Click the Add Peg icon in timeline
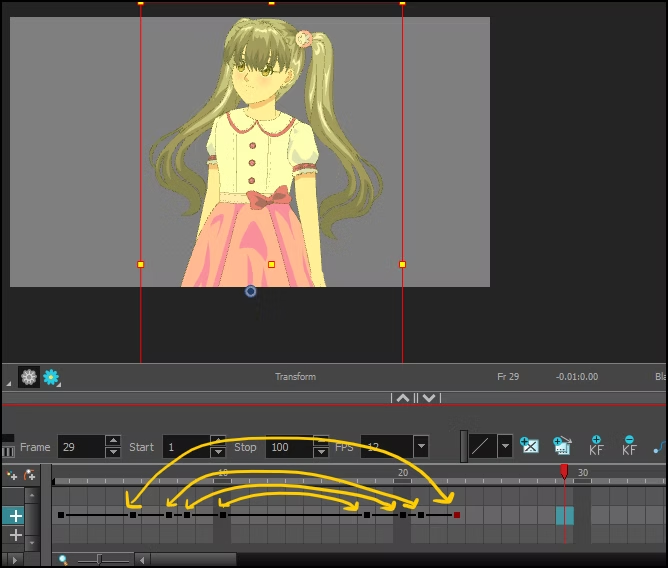Viewport: 668px width, 568px height. pyautogui.click(x=29, y=475)
